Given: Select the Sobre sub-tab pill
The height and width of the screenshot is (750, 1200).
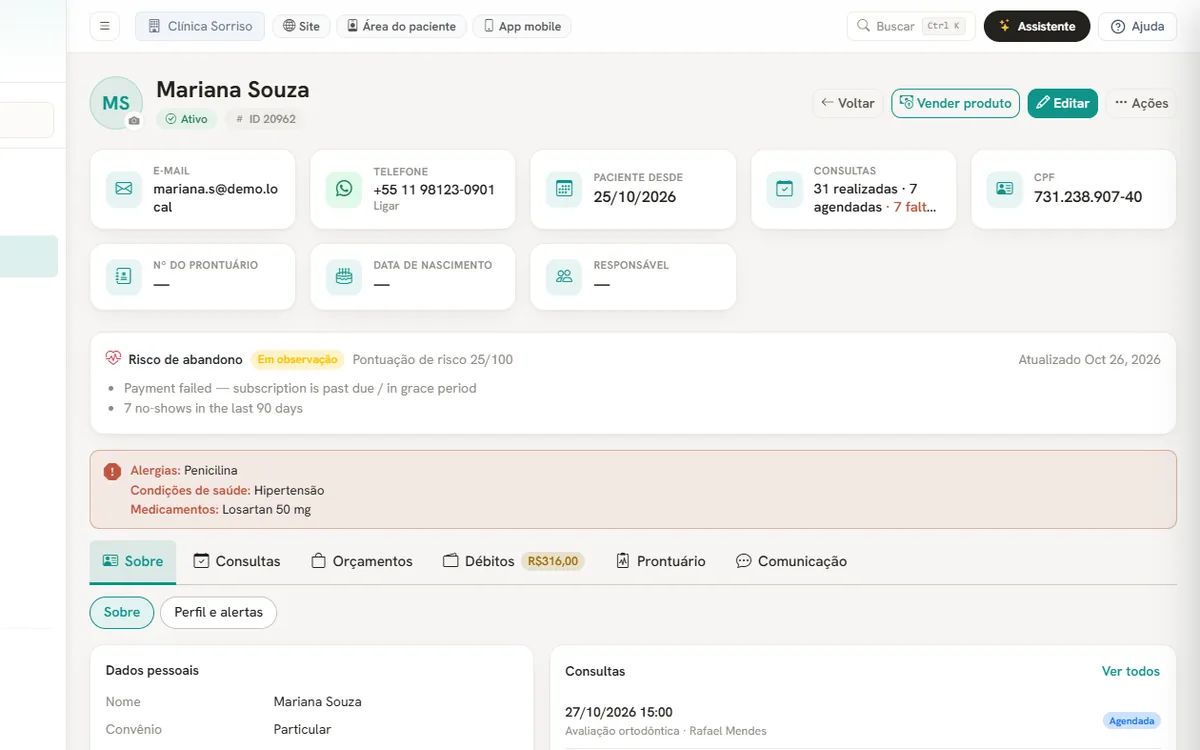Looking at the screenshot, I should [122, 612].
